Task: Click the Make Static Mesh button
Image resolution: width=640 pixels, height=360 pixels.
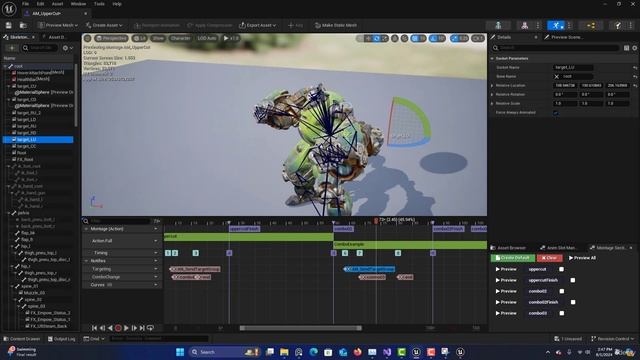Action: click(336, 25)
